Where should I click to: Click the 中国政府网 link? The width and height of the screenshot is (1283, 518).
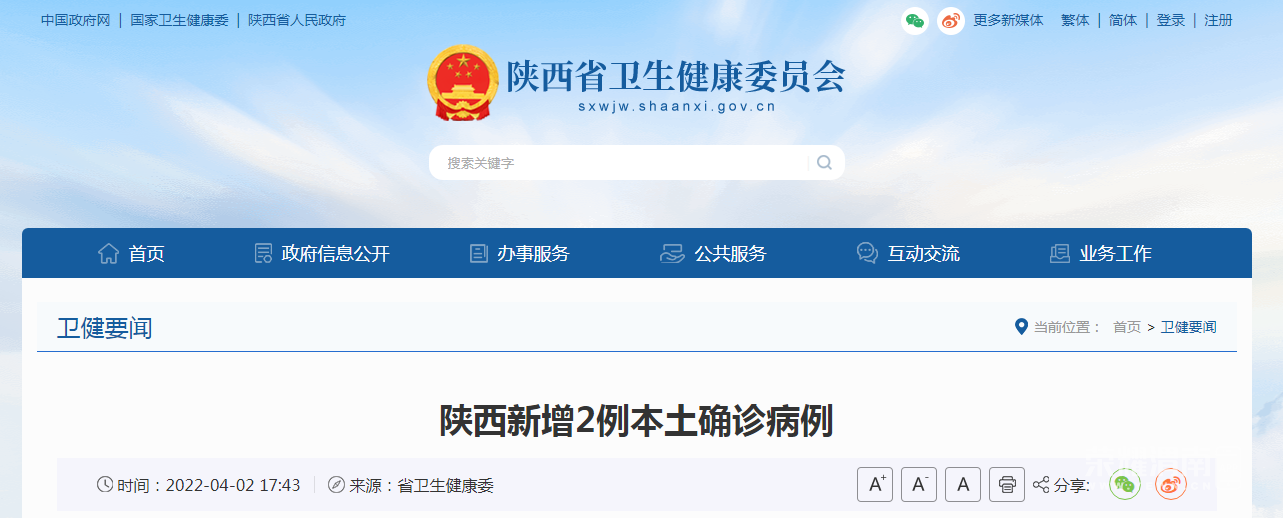click(76, 20)
